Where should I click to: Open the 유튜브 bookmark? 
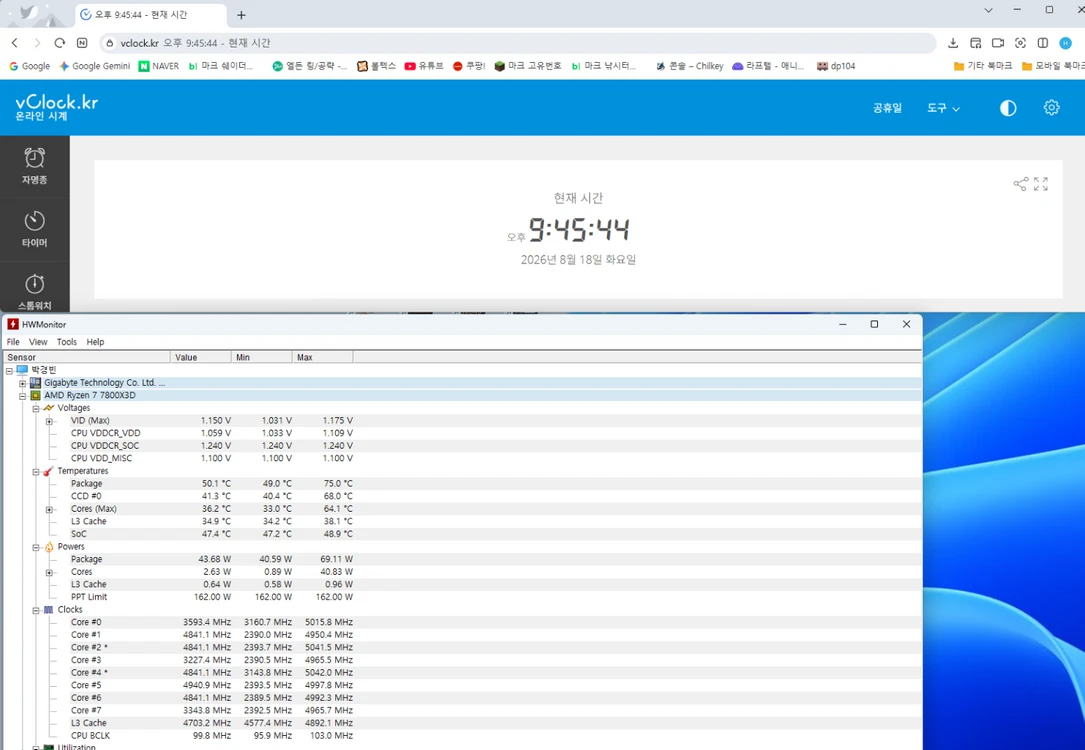423,66
